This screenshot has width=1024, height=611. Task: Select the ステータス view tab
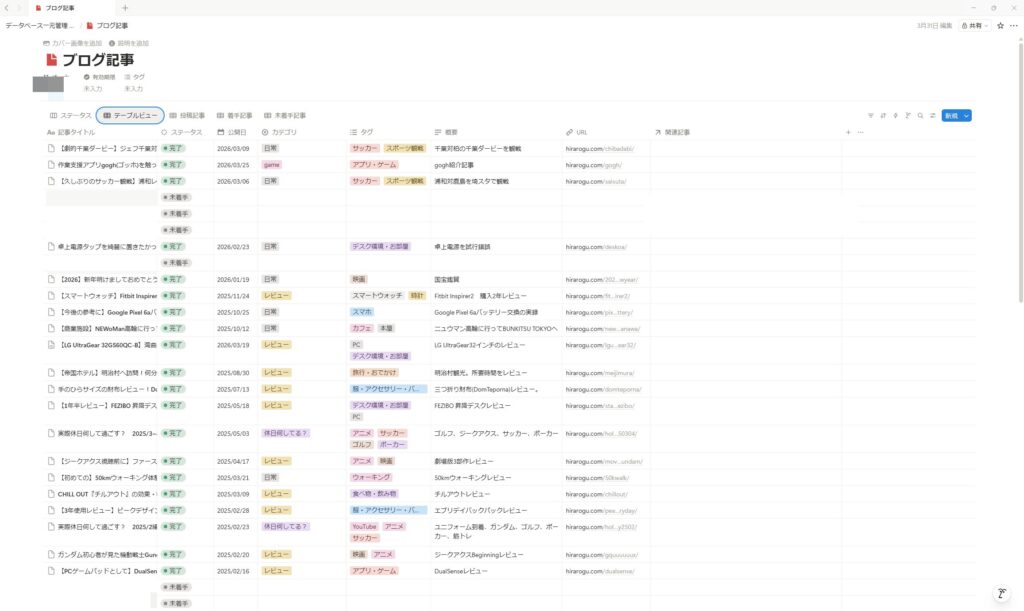(71, 116)
